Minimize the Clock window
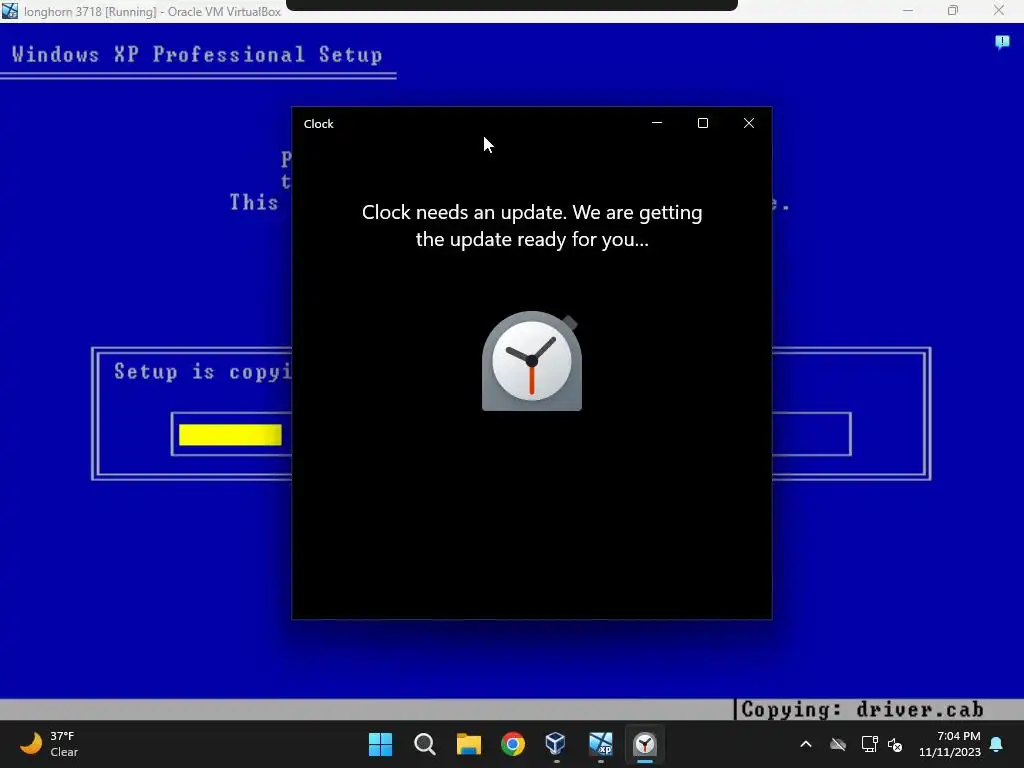1024x768 pixels. pyautogui.click(x=657, y=123)
